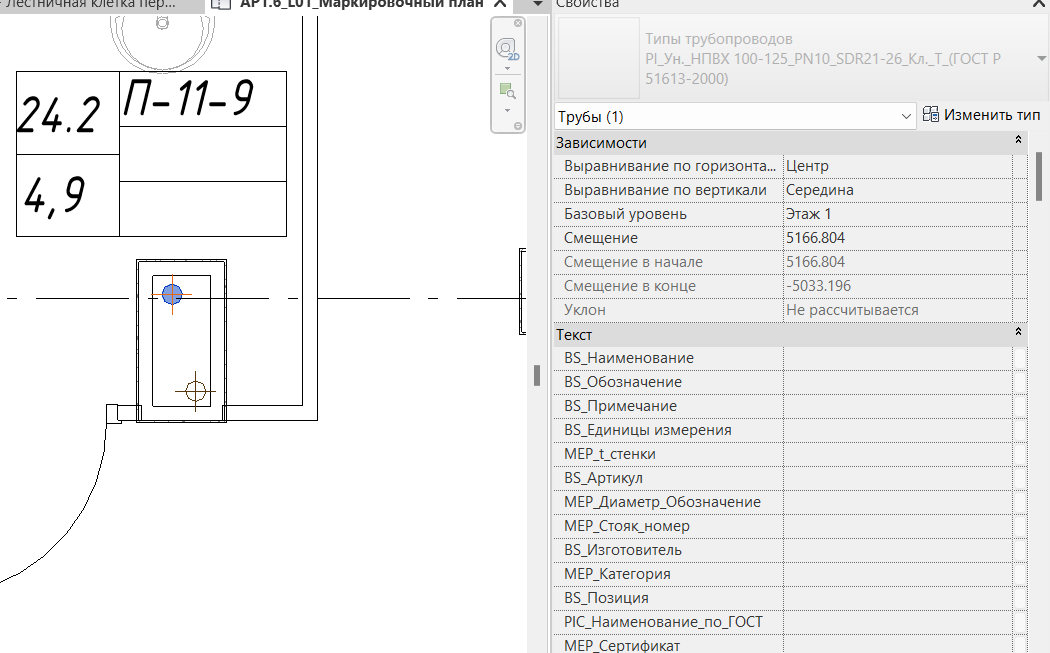Click the Изменить тип edit type button
Screen dimensions: 1050x653
(x=981, y=115)
